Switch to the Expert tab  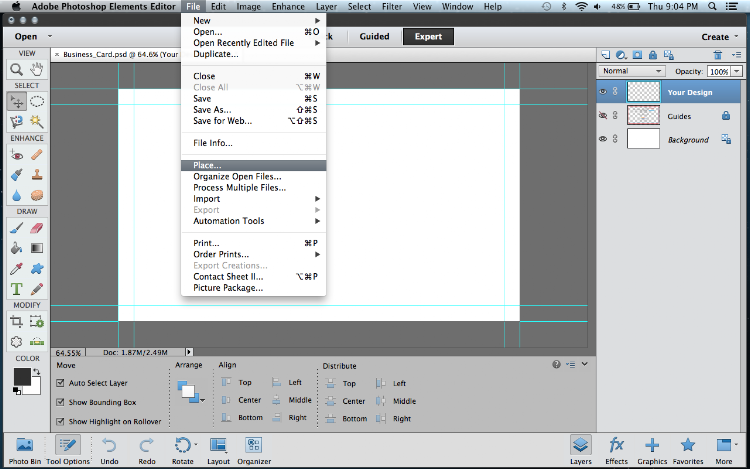click(428, 36)
